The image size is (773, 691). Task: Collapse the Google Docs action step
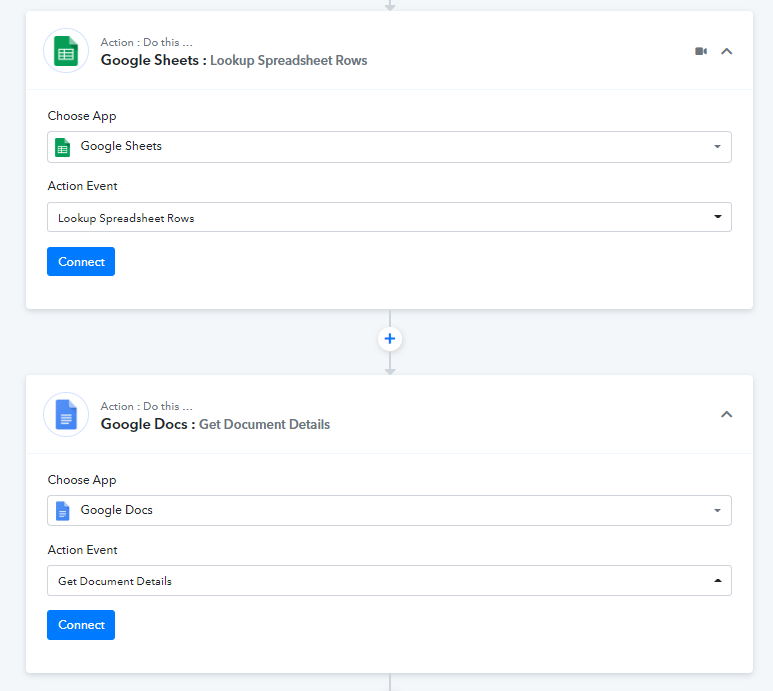click(x=727, y=415)
